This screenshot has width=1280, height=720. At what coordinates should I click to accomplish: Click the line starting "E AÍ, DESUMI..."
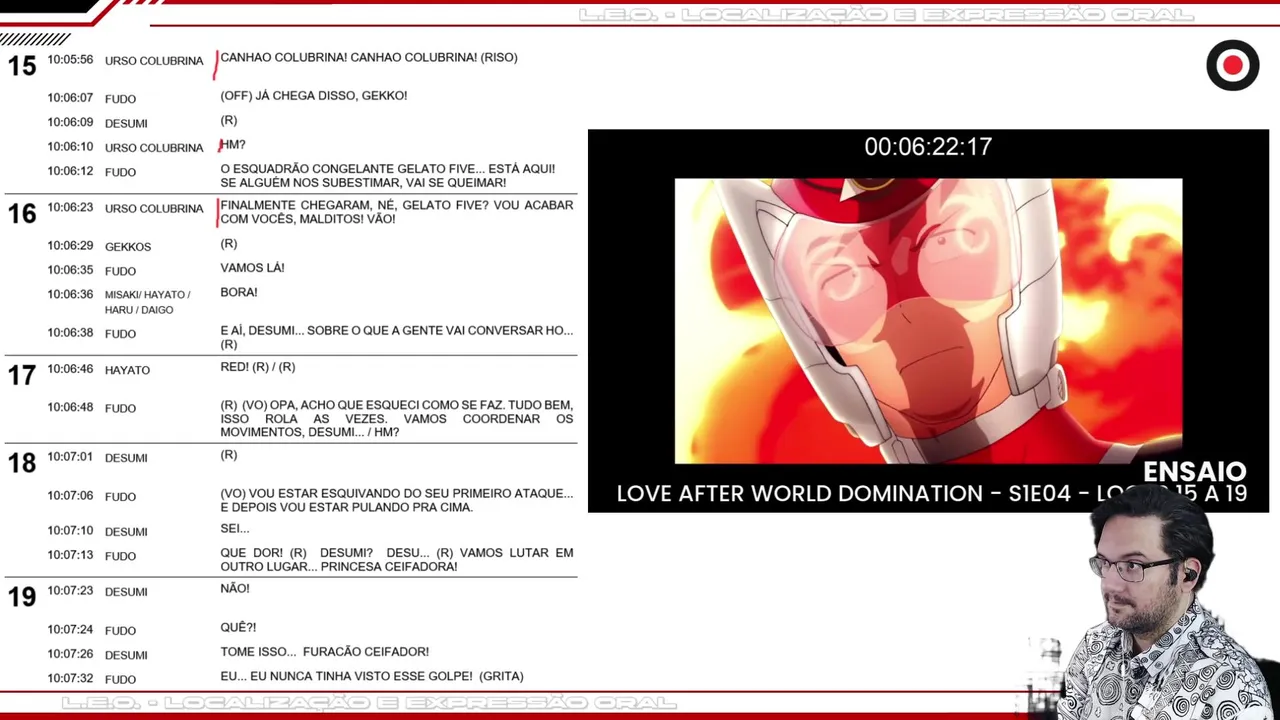point(397,337)
